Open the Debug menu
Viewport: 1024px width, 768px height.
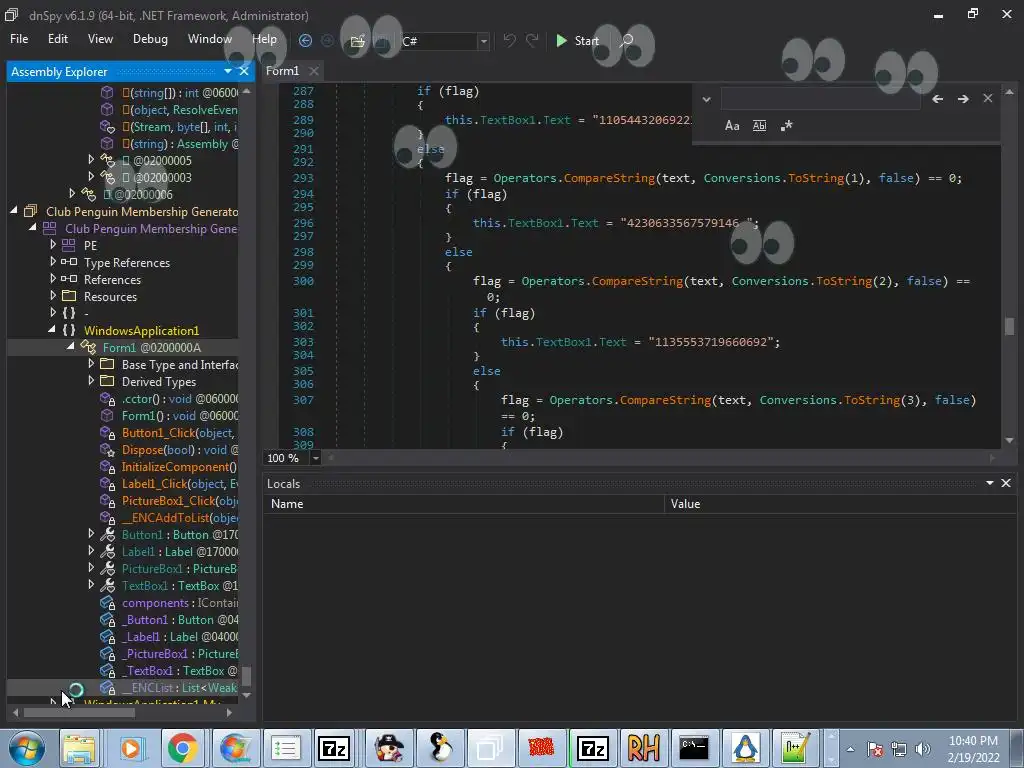[150, 39]
